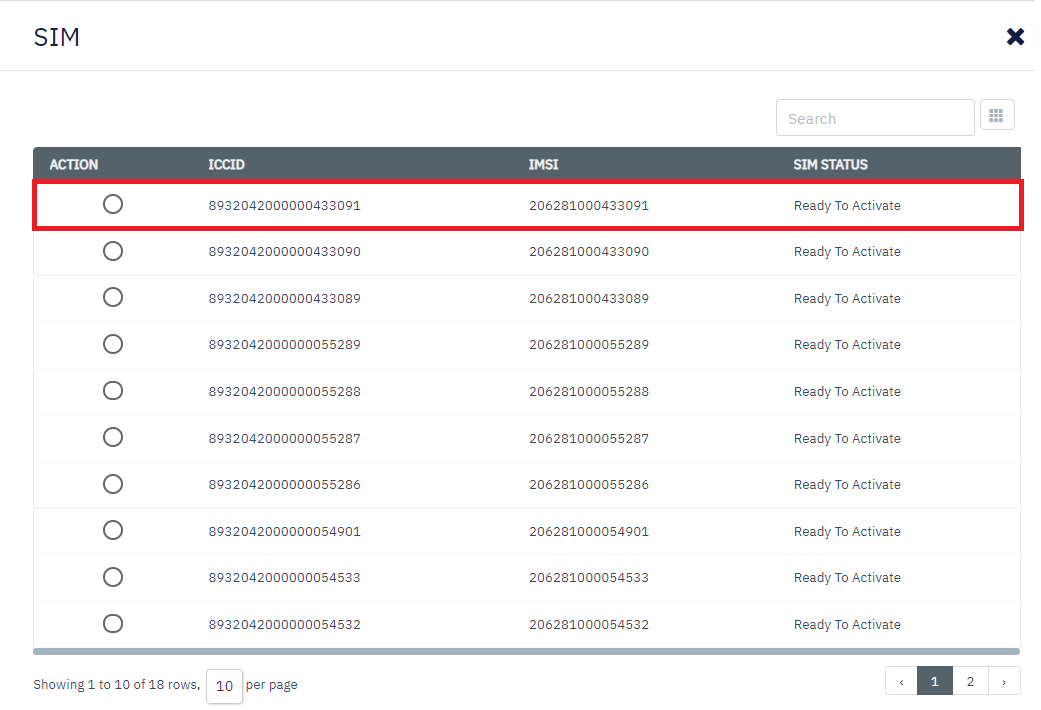Select radio for ICCID 8932042000000433091

(x=113, y=204)
